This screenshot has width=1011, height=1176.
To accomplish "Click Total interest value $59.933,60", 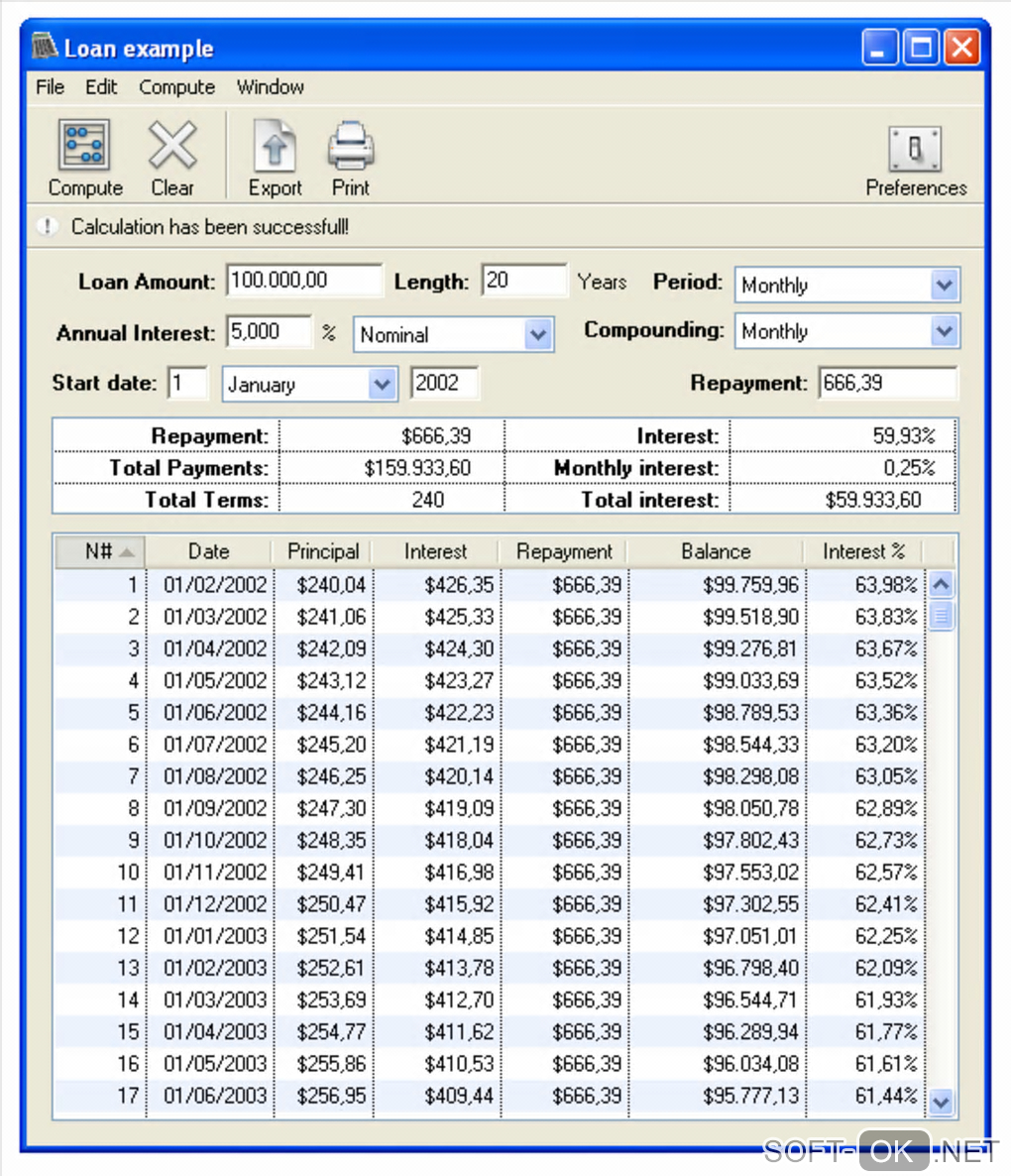I will coord(872,501).
